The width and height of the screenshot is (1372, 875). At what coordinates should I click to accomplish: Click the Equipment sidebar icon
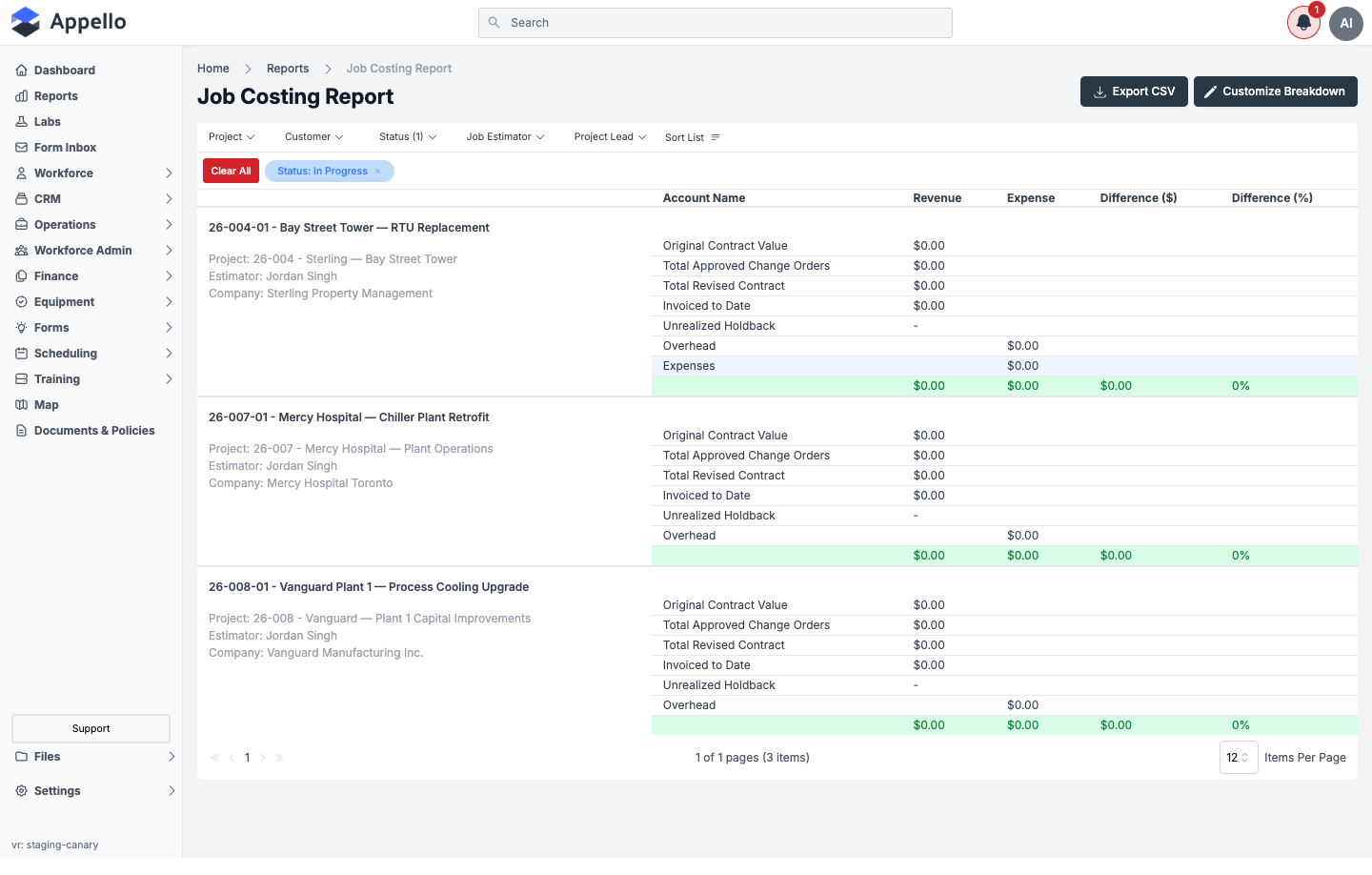coord(21,302)
